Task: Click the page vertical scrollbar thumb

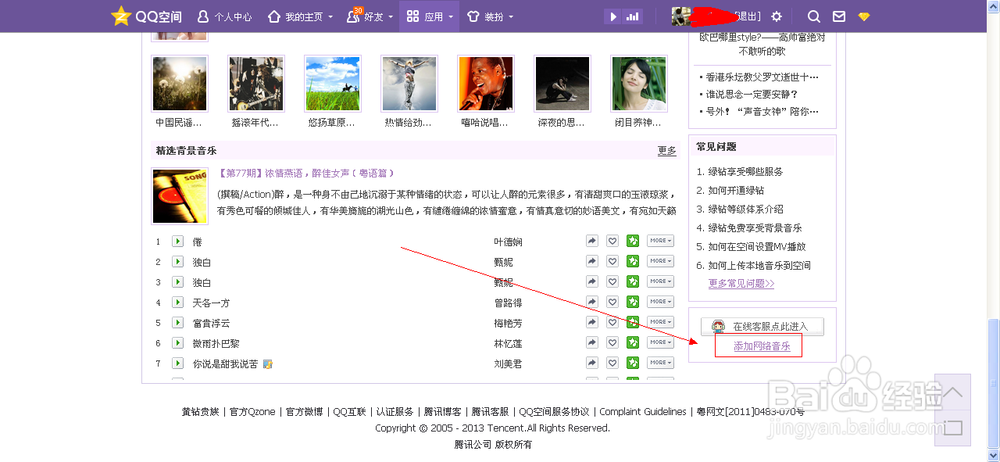Action: [x=994, y=382]
